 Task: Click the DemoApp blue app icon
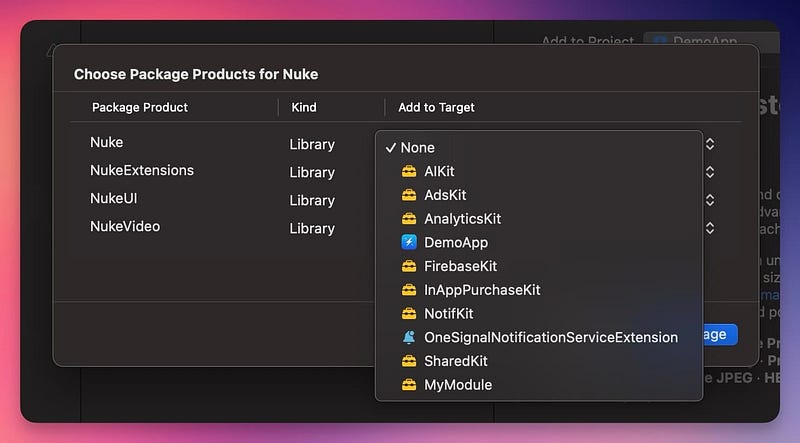pyautogui.click(x=409, y=242)
